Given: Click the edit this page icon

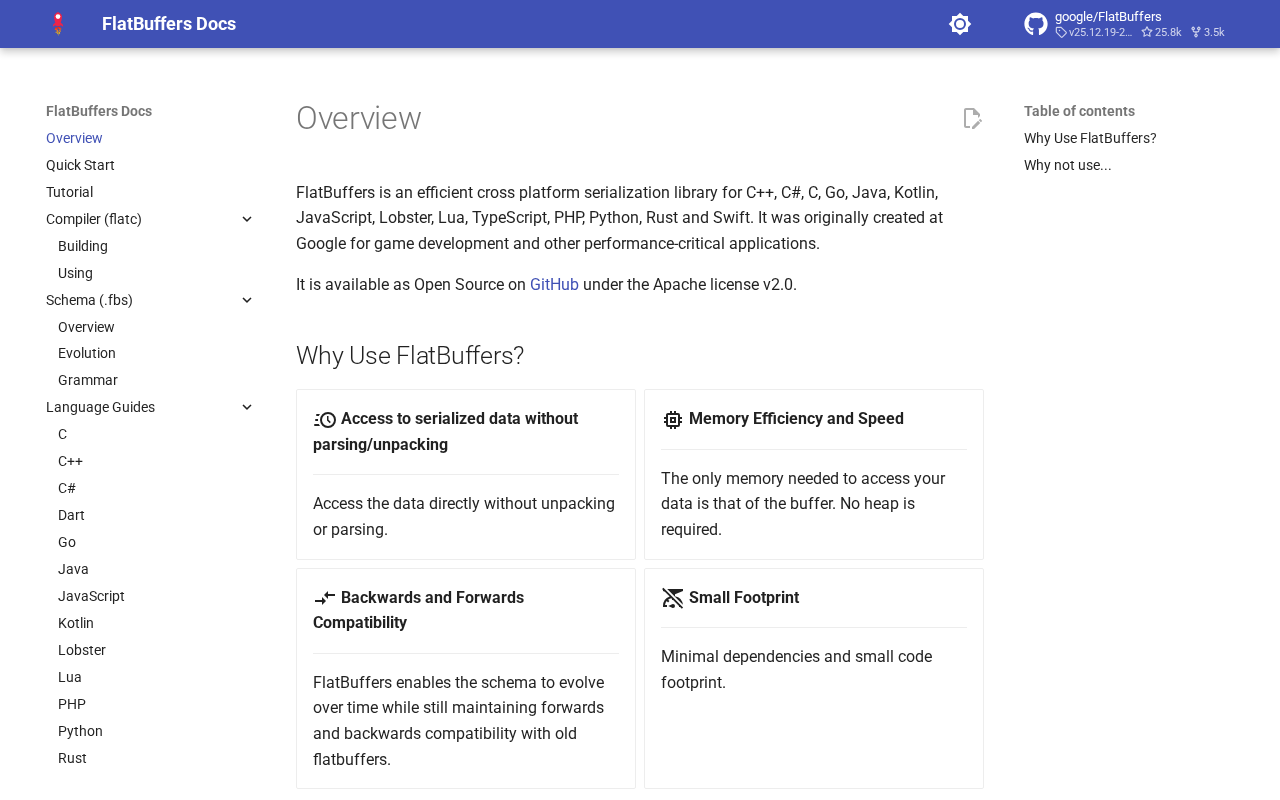Looking at the screenshot, I should (972, 119).
